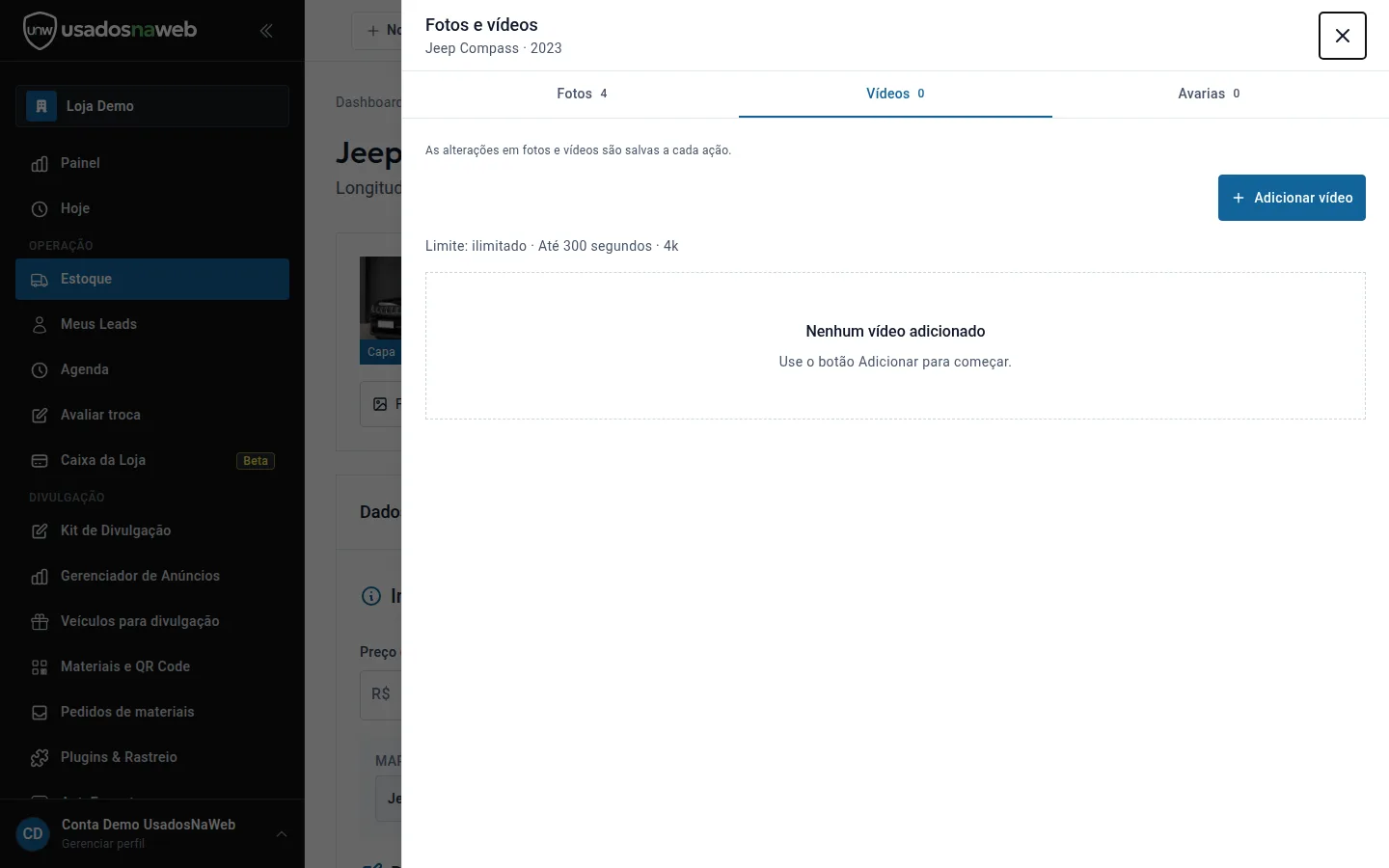This screenshot has height=868, width=1389.
Task: Click the Adicionar vídeo button
Action: coord(1292,198)
